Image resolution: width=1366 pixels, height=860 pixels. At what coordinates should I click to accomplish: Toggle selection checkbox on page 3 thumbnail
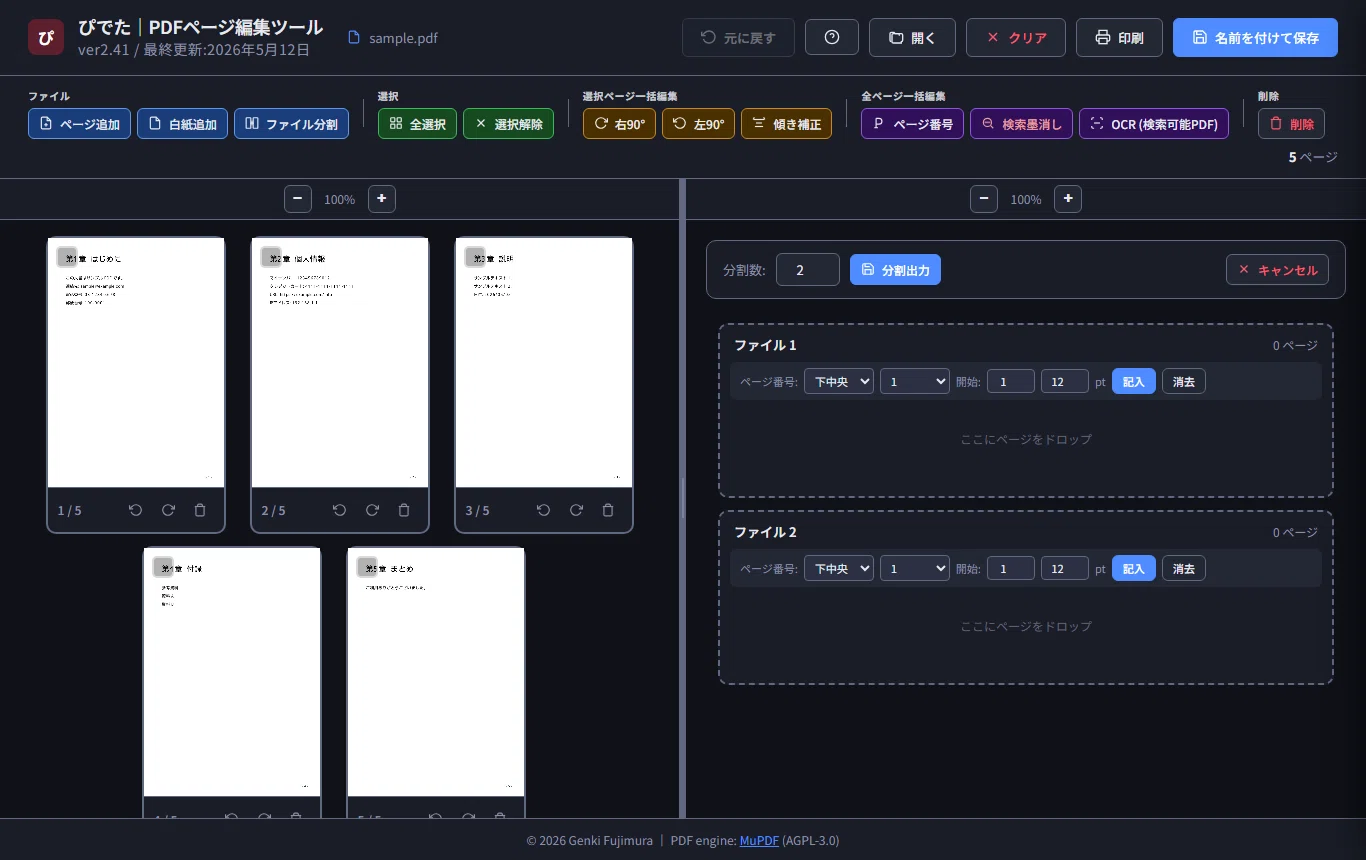(x=475, y=257)
